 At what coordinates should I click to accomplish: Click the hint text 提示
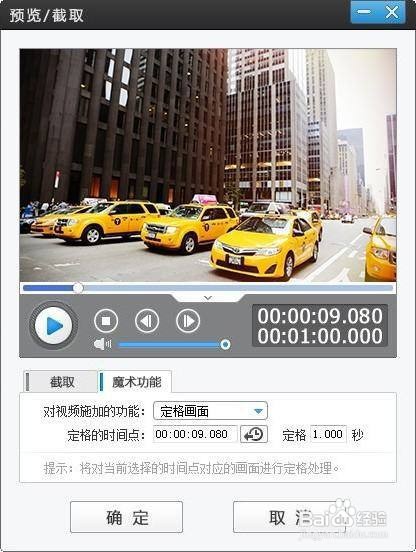tap(192, 468)
